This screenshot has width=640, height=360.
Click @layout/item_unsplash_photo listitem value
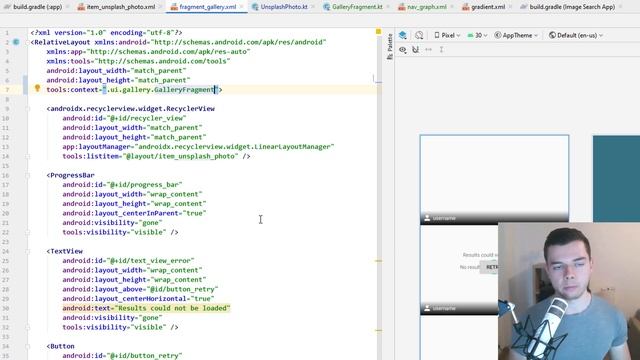click(x=180, y=156)
